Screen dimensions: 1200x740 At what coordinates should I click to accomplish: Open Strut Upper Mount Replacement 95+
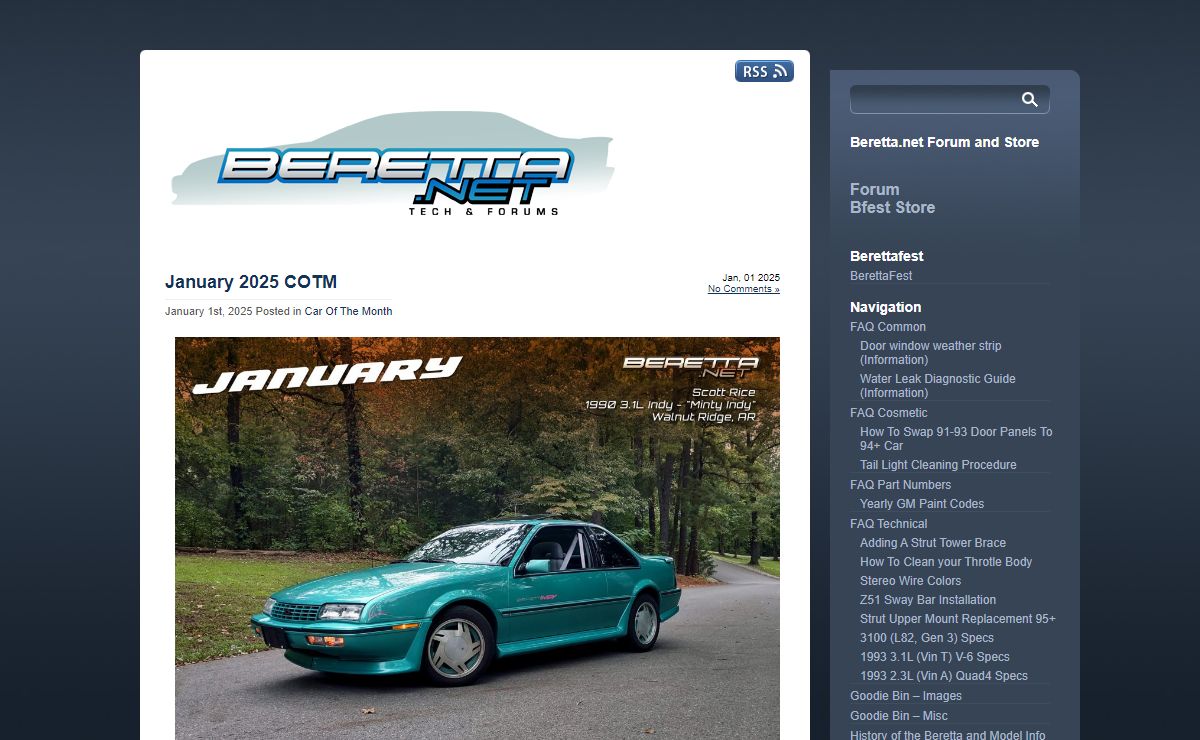(x=958, y=619)
